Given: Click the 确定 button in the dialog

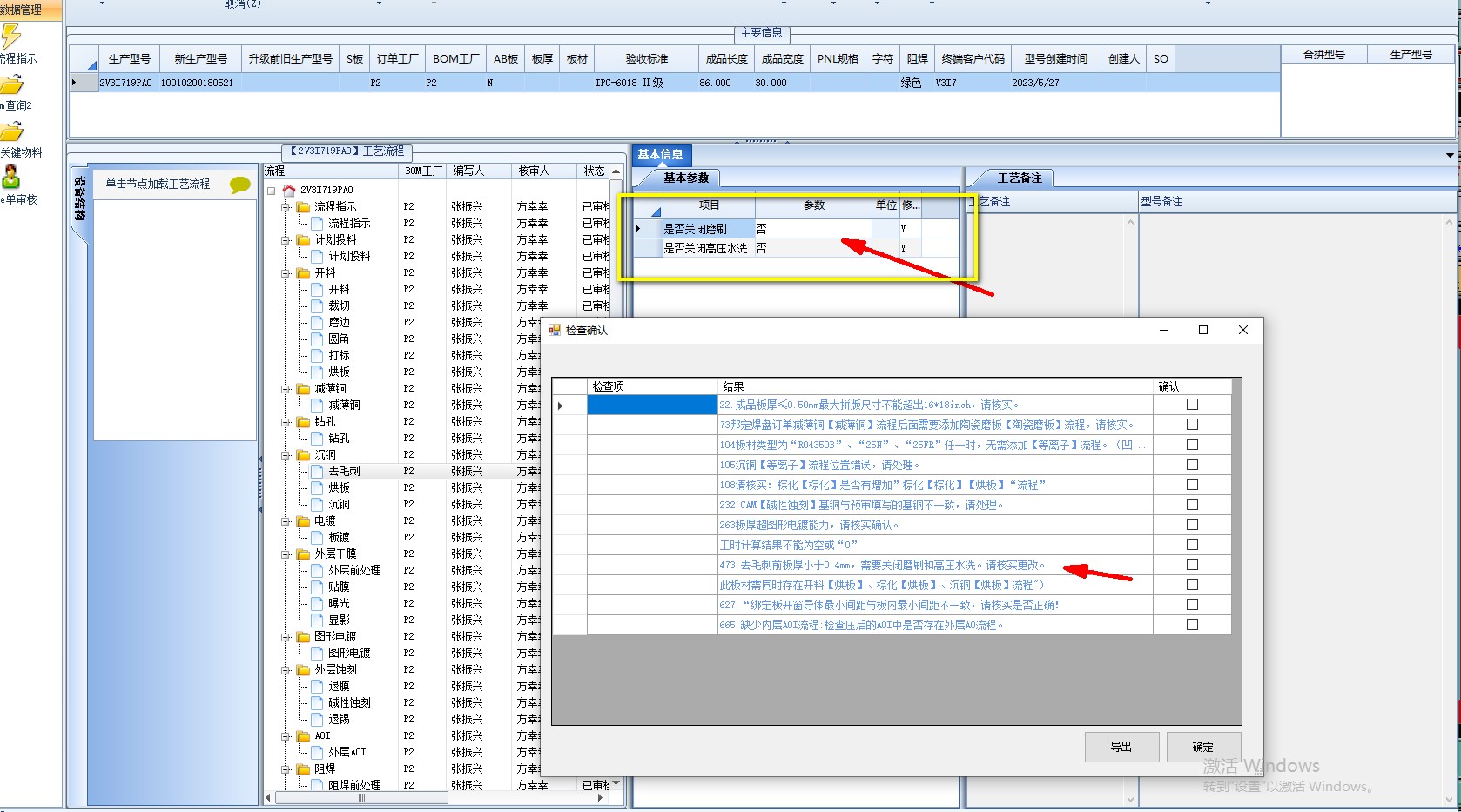Looking at the screenshot, I should coord(1203,747).
